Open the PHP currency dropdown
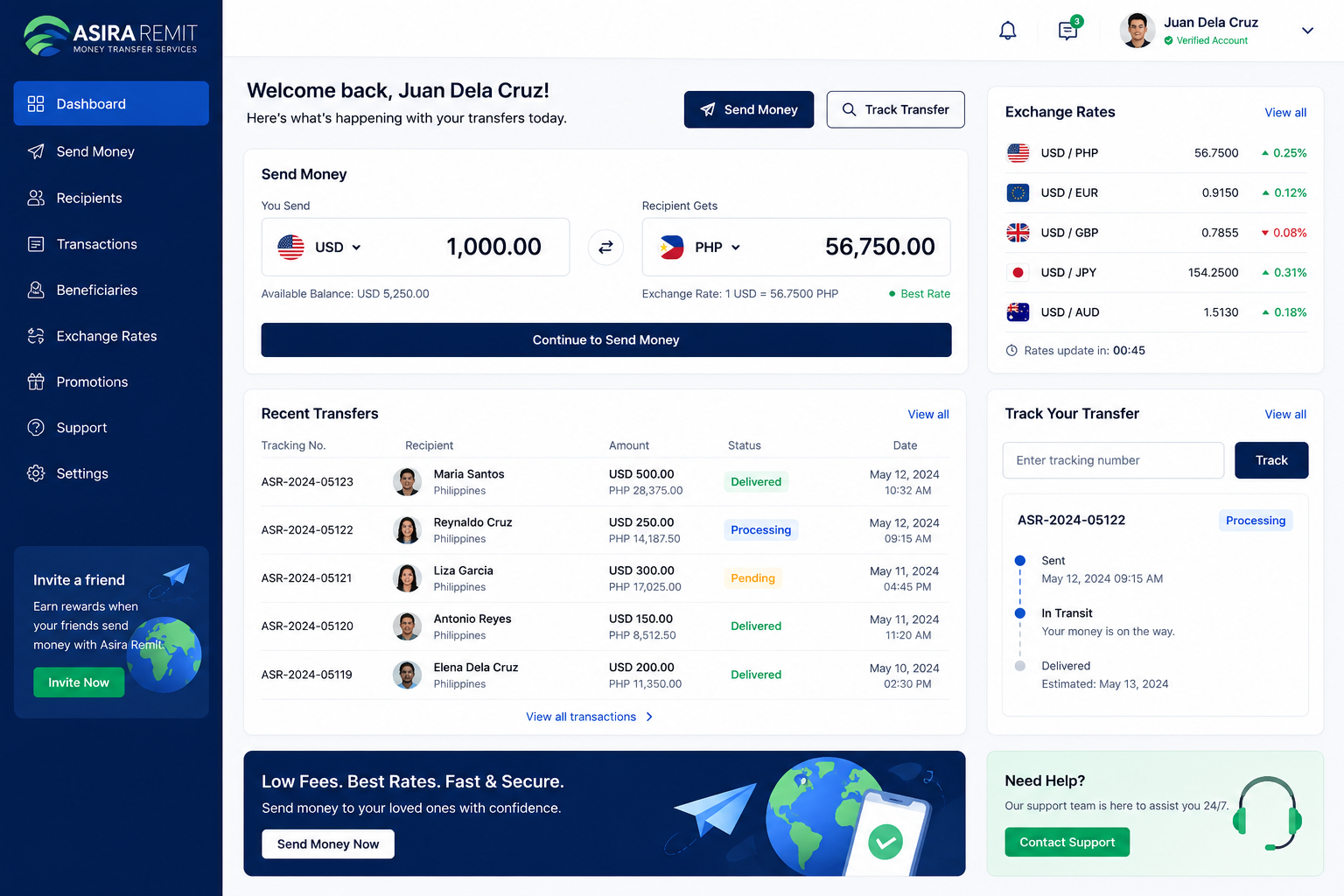The width and height of the screenshot is (1344, 896). 717,248
